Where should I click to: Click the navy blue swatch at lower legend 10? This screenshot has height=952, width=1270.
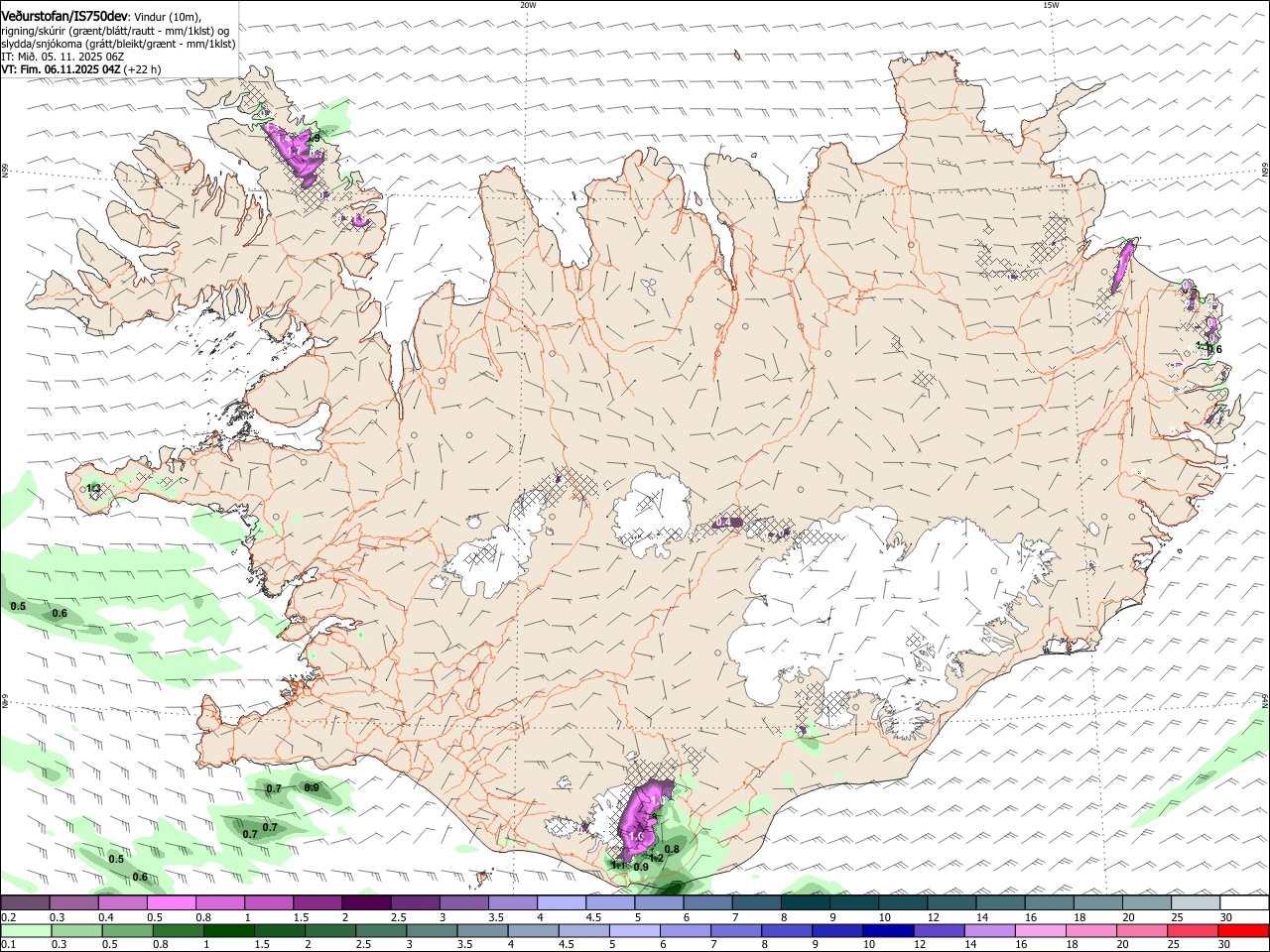(x=889, y=931)
